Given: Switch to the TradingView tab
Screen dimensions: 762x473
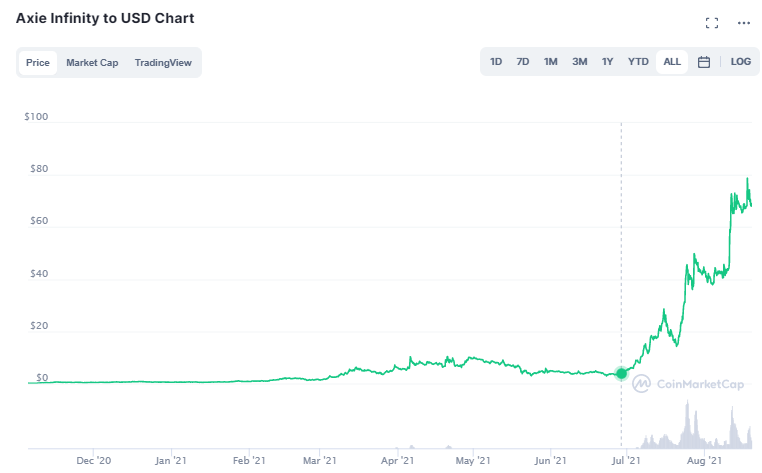Looking at the screenshot, I should tap(163, 63).
